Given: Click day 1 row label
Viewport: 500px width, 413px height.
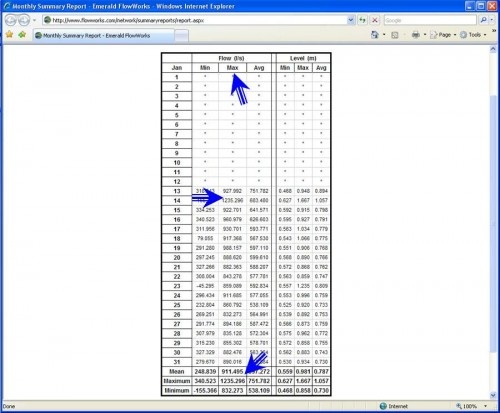Looking at the screenshot, I should (177, 77).
